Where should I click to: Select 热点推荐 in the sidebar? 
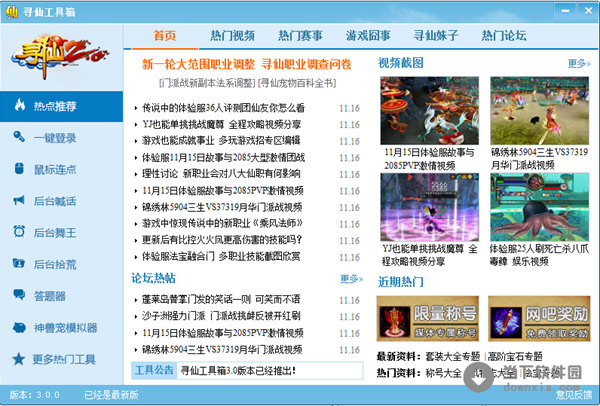click(x=62, y=106)
